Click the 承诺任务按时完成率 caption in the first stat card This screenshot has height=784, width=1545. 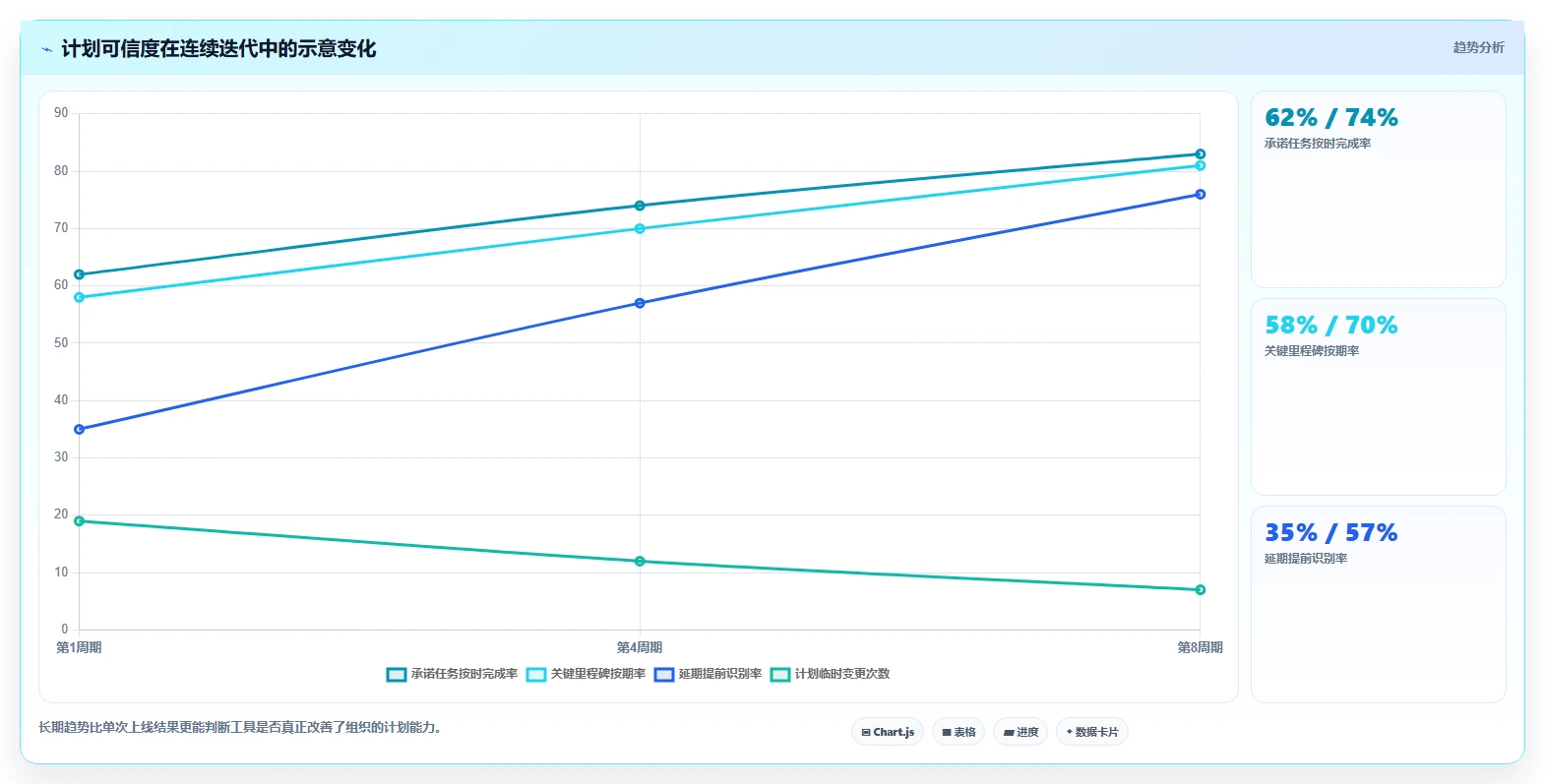tap(1318, 144)
